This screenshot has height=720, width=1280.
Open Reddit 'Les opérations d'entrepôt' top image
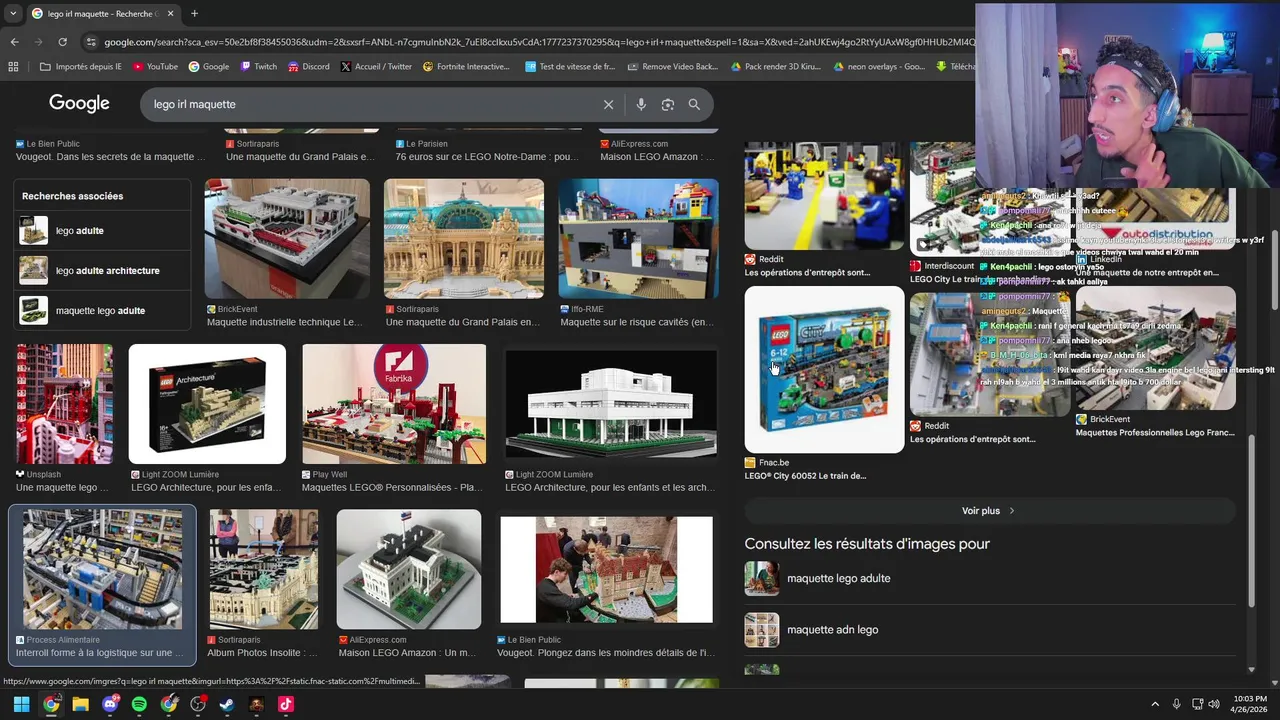[824, 196]
